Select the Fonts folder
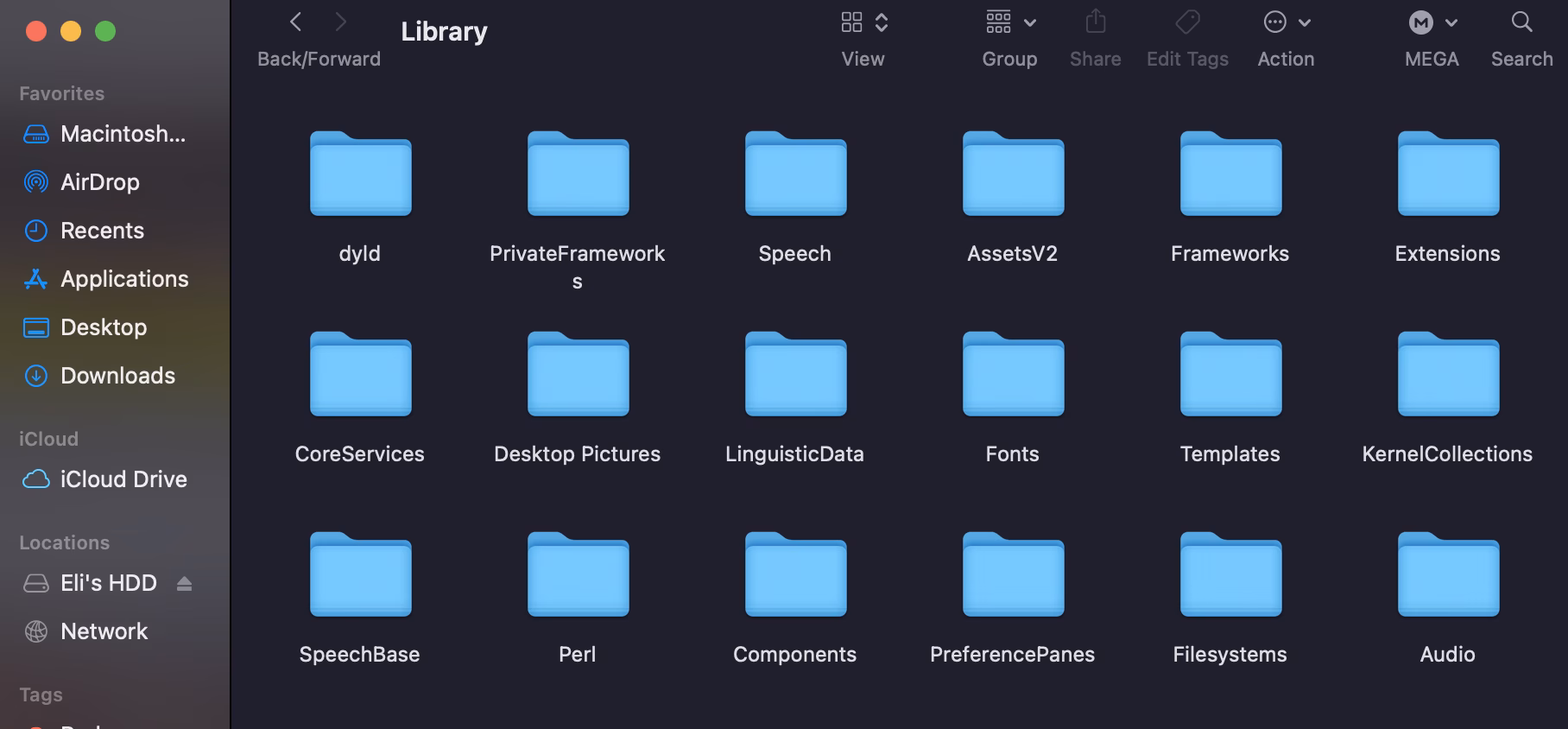The height and width of the screenshot is (729, 1568). point(1013,376)
